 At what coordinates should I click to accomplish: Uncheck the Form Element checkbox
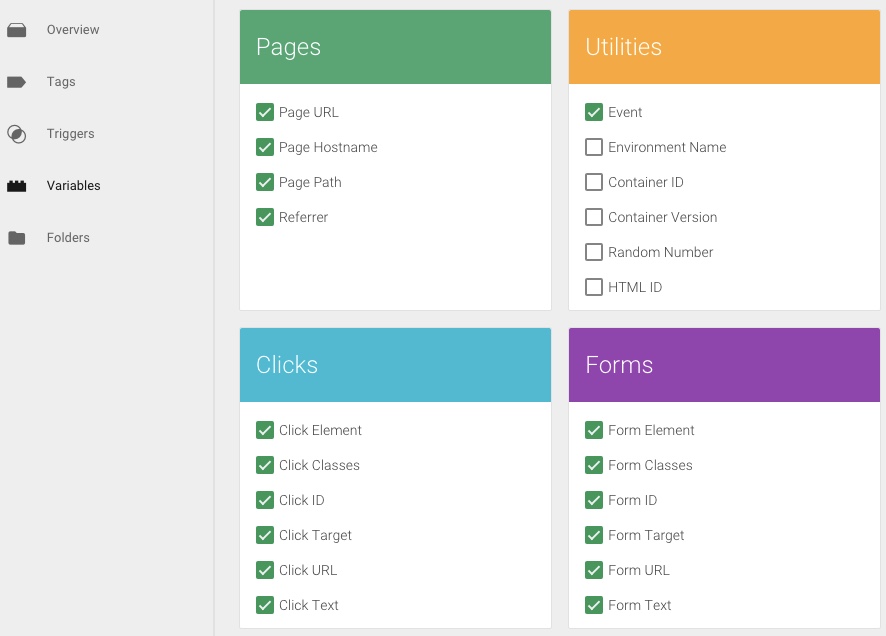(x=594, y=430)
